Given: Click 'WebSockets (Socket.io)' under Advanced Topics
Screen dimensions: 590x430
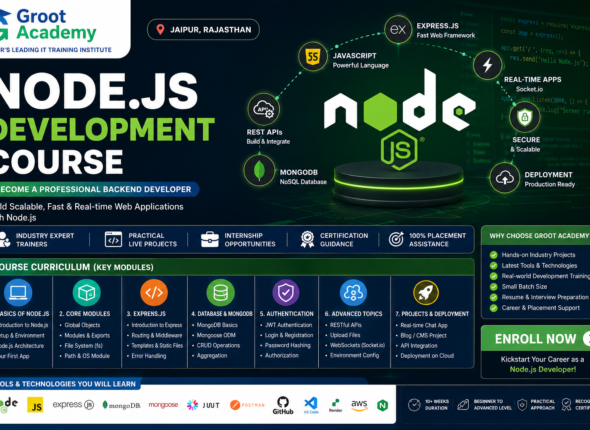Looking at the screenshot, I should click(357, 345).
